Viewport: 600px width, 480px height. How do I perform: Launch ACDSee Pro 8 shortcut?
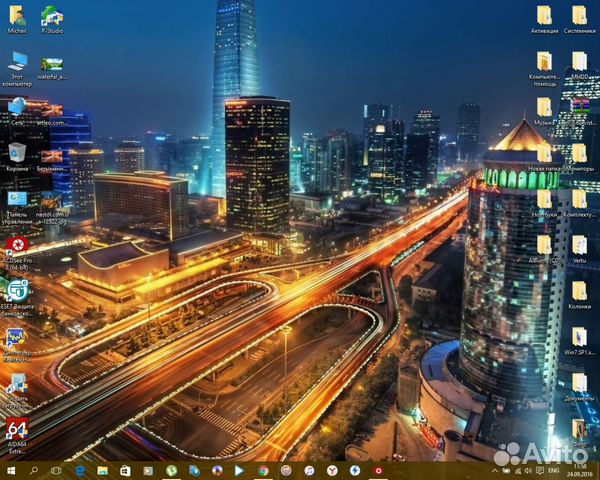tap(17, 253)
